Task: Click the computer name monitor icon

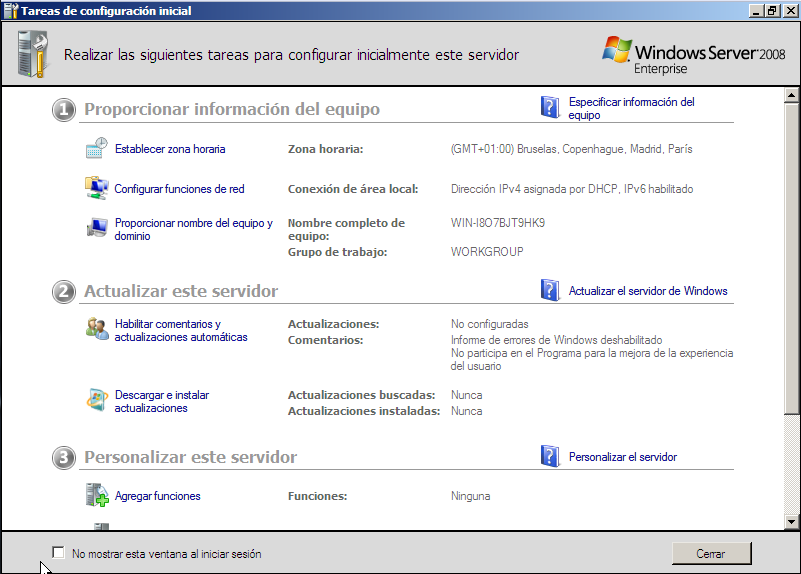Action: click(x=97, y=227)
